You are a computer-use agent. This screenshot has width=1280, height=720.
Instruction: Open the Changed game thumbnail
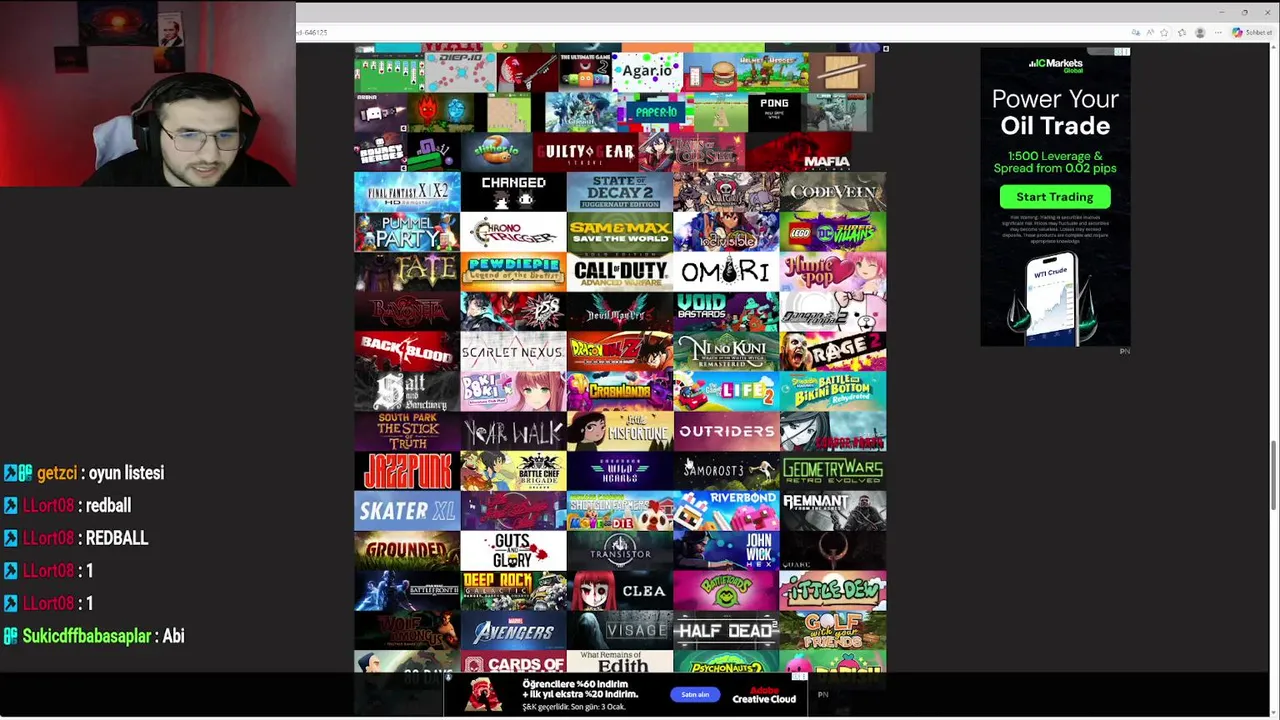[513, 191]
